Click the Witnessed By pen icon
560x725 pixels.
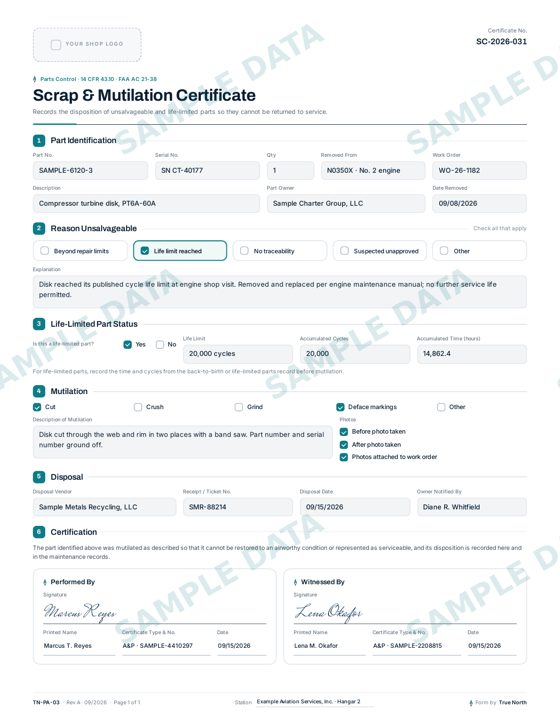coord(295,582)
